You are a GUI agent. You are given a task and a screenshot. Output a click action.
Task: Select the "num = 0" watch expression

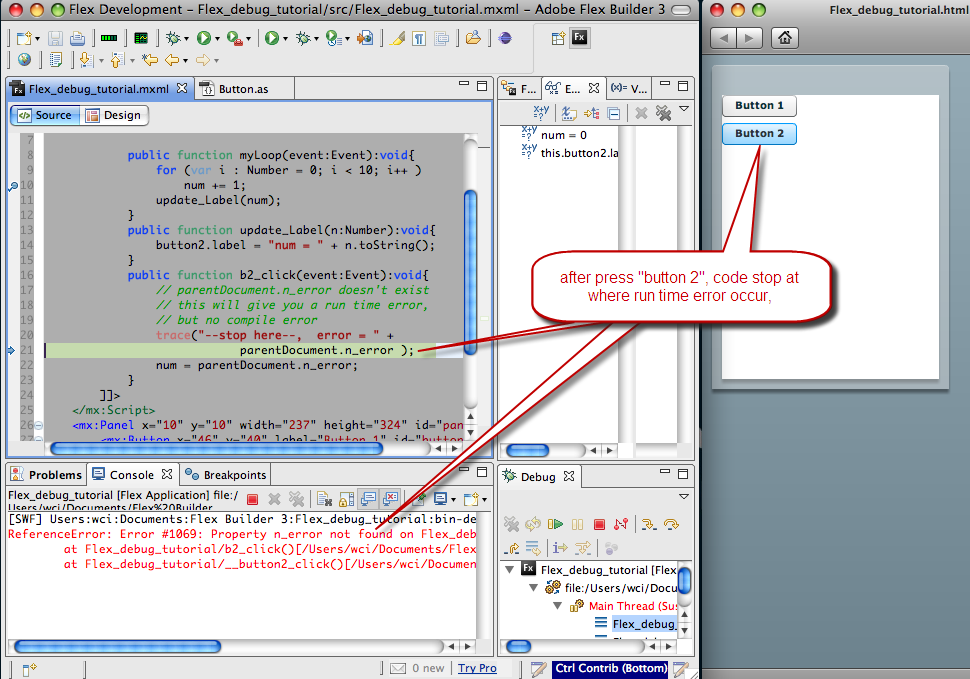[x=563, y=135]
